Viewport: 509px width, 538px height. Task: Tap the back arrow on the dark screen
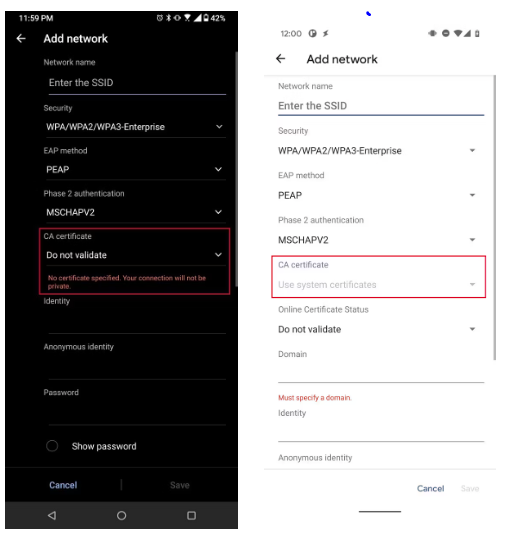point(21,38)
